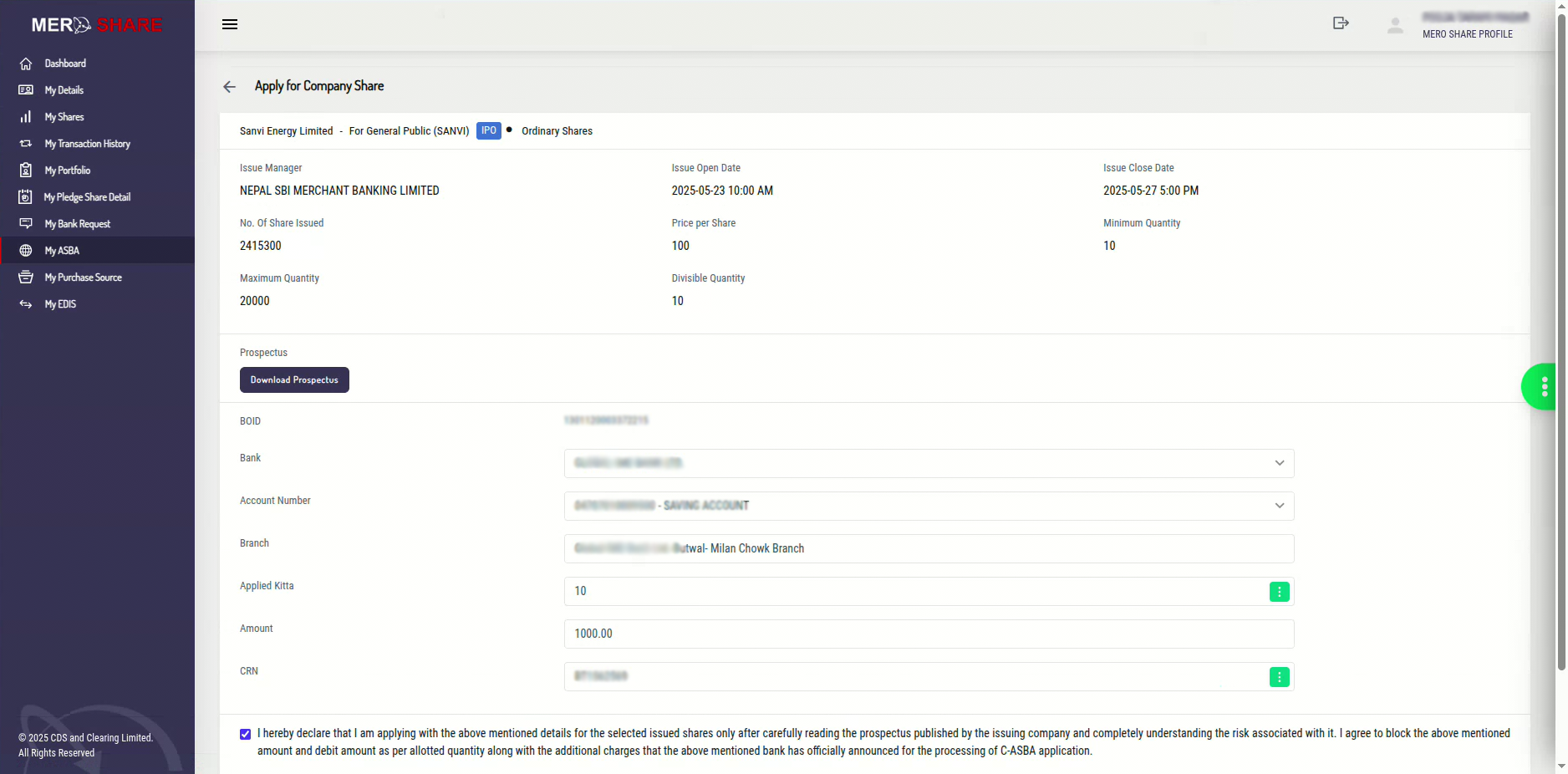
Task: Click the Apply for Company Share heading
Action: click(319, 86)
